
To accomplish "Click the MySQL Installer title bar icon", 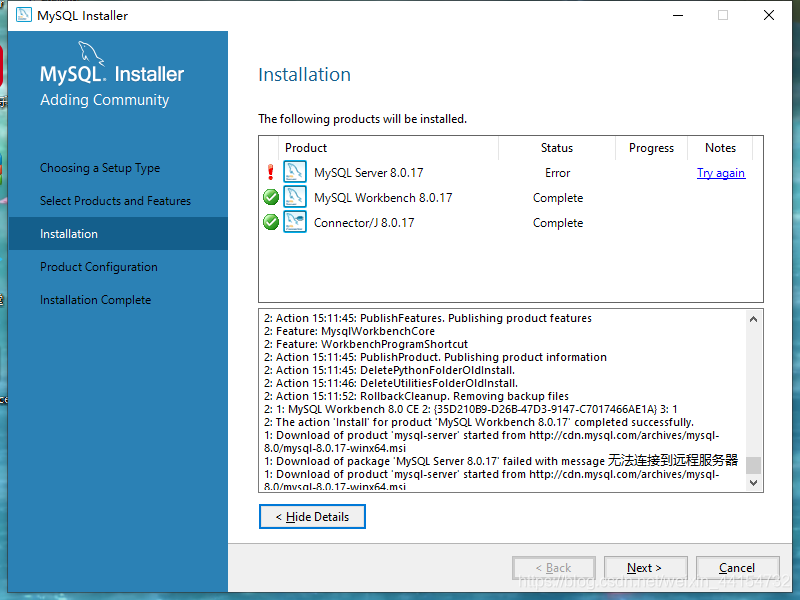I will (23, 15).
